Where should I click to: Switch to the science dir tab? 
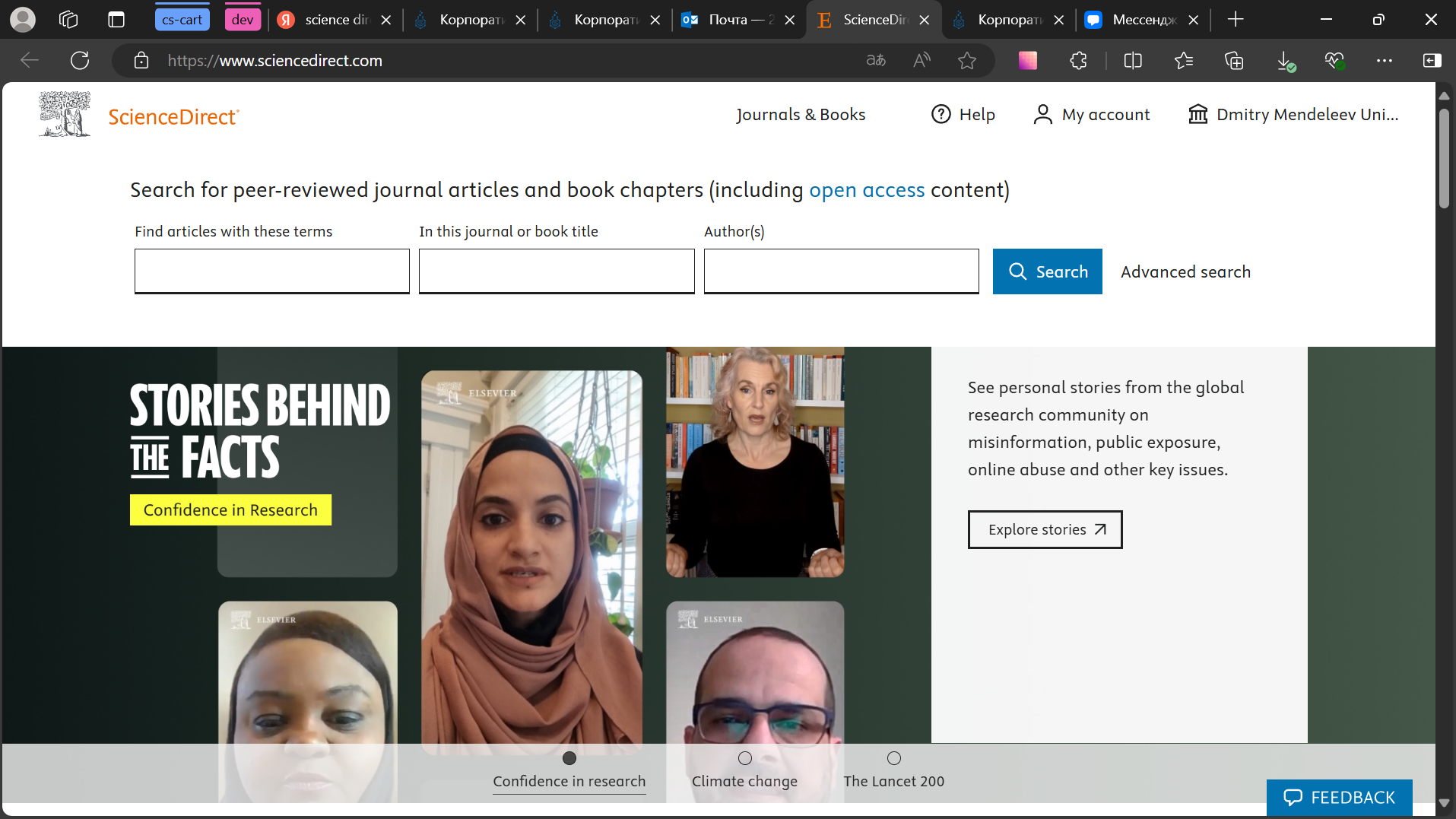[x=335, y=20]
